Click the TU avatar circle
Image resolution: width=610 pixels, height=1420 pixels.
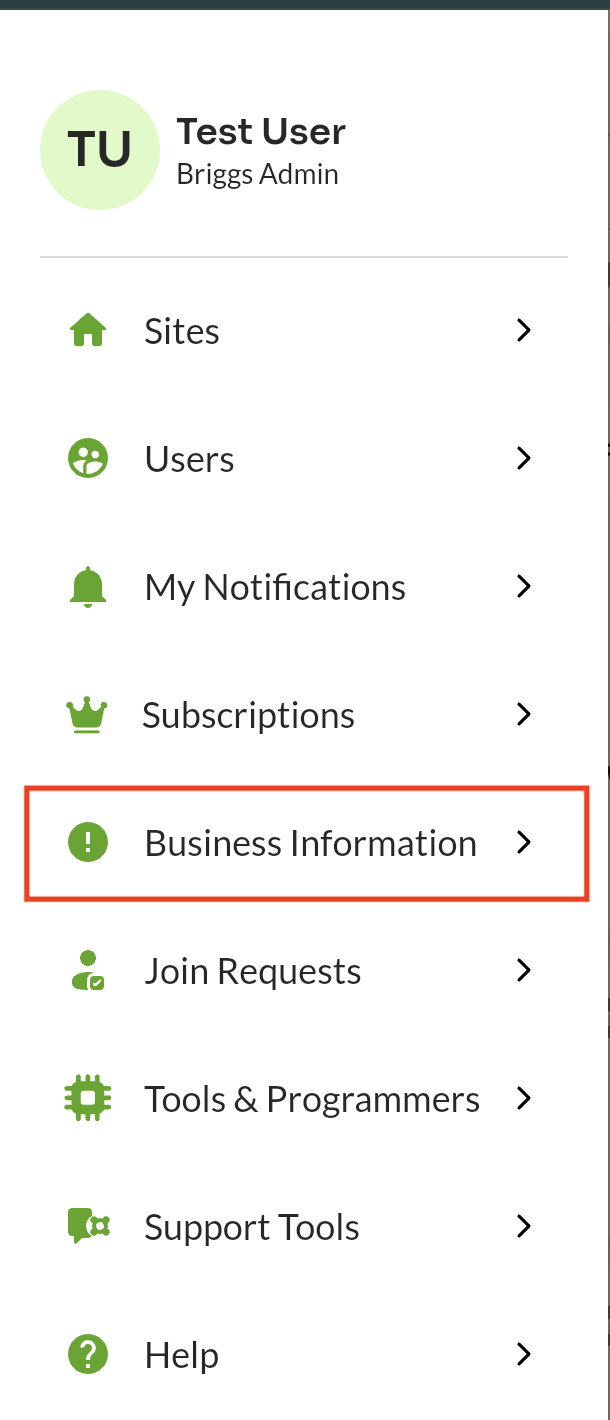point(100,150)
